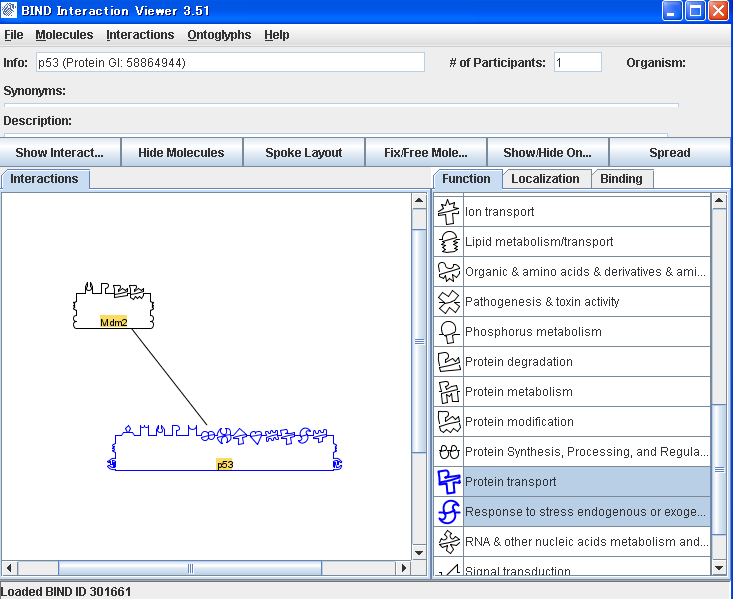Click the graph vertical scrollbar up arrow
The image size is (733, 599).
[x=419, y=201]
